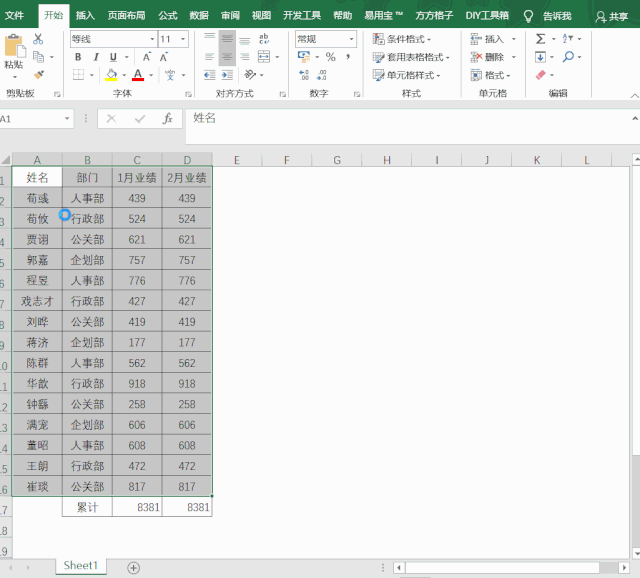Click the Copy icon
The width and height of the screenshot is (640, 578).
pyautogui.click(x=38, y=57)
